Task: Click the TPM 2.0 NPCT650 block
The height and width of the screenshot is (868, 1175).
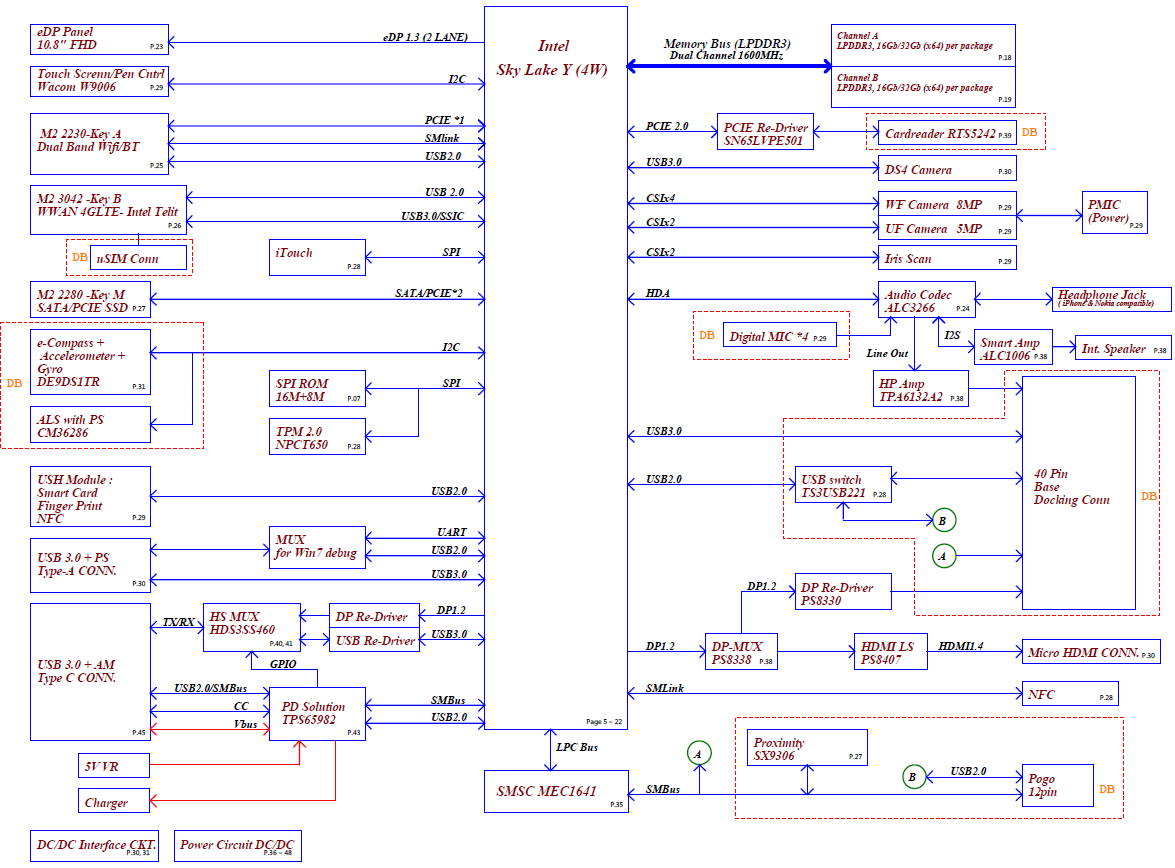Action: pyautogui.click(x=316, y=437)
